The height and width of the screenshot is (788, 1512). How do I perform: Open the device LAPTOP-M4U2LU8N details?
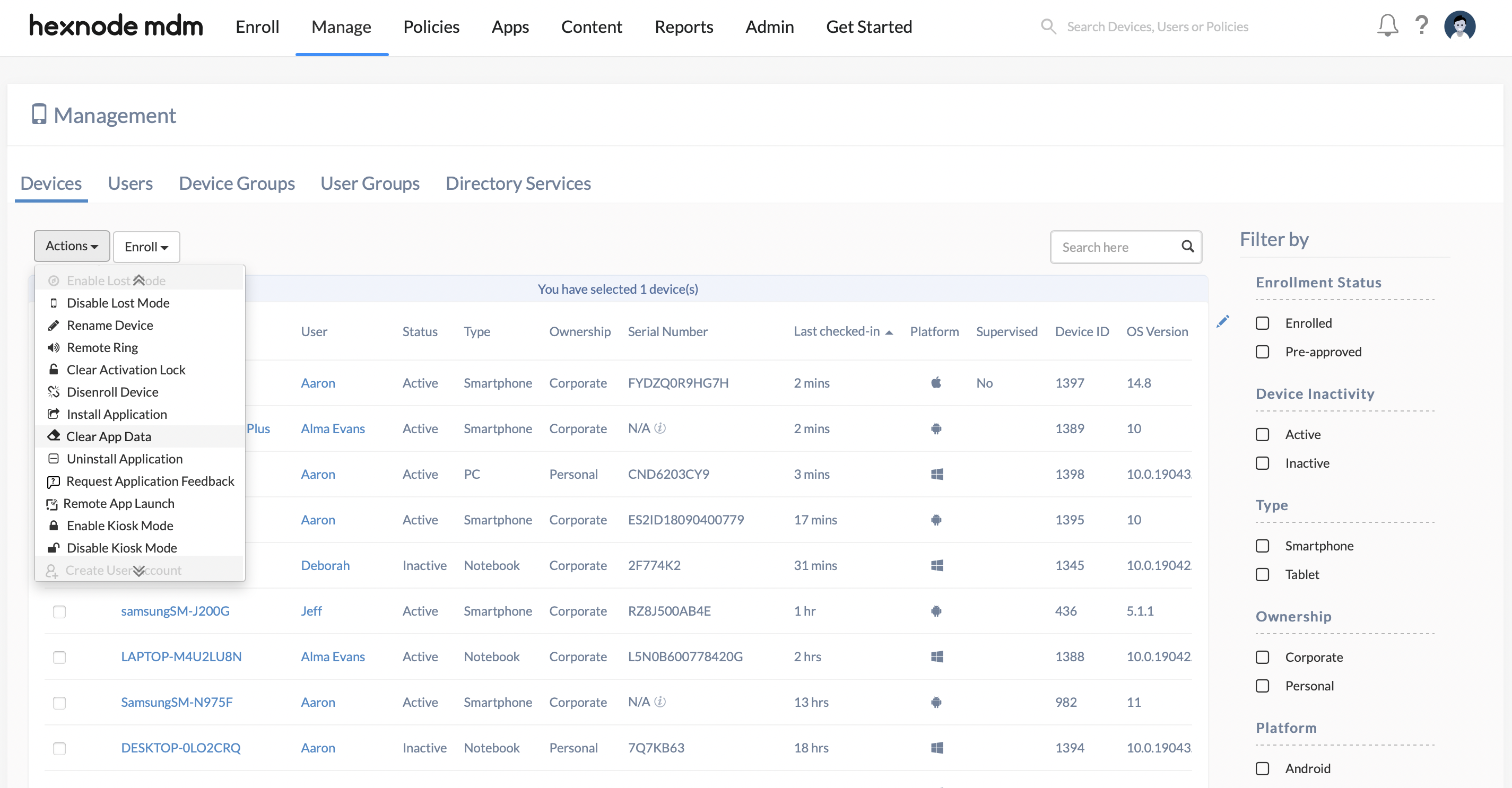pos(181,656)
